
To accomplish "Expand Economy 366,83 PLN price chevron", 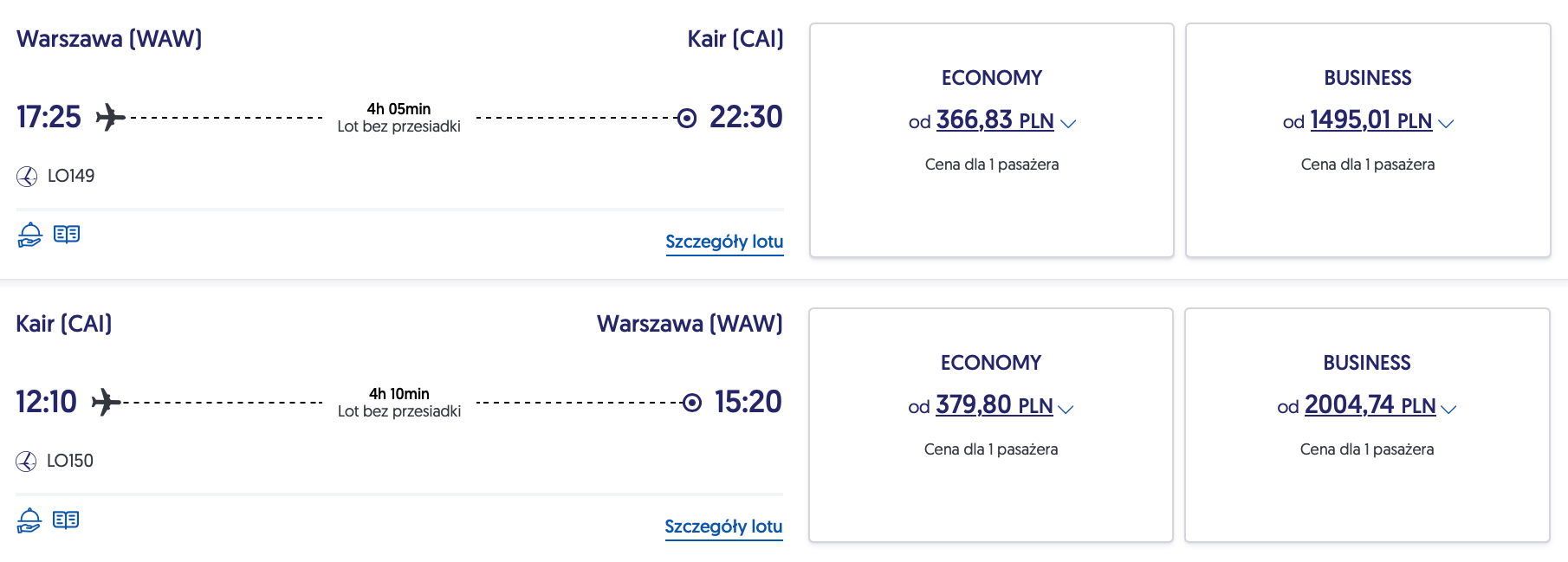I will 1068,124.
